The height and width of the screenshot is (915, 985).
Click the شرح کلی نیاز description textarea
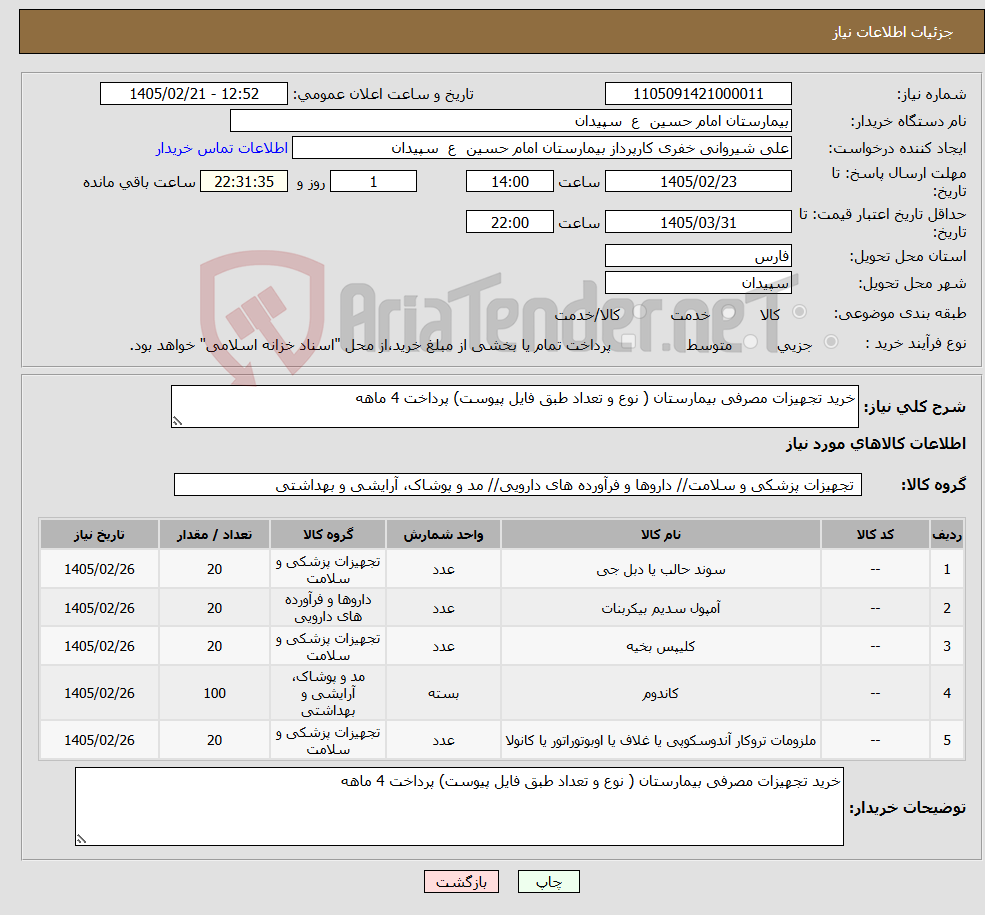pyautogui.click(x=514, y=406)
